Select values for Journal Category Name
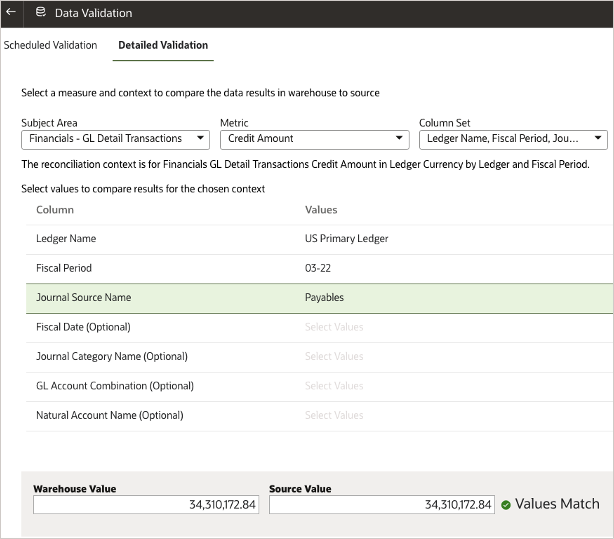The width and height of the screenshot is (614, 539). pos(334,356)
